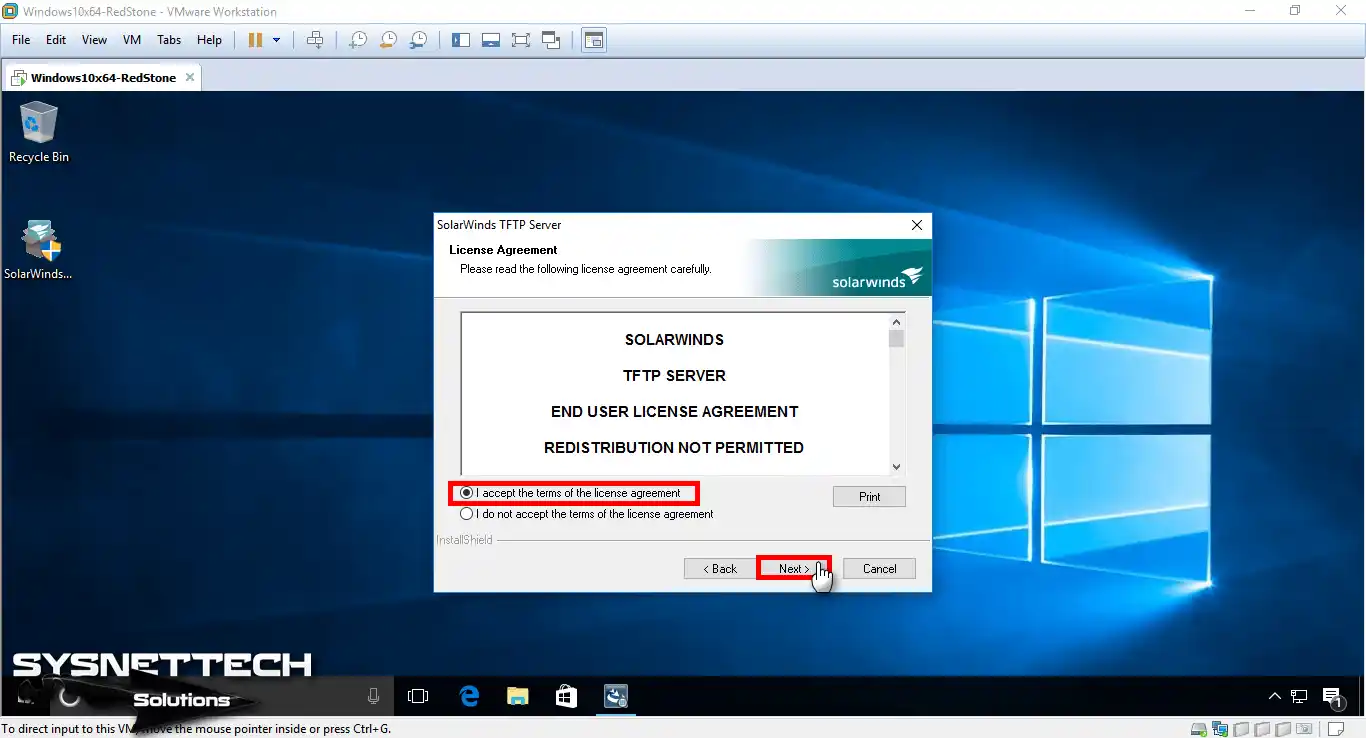Screen dimensions: 1366x738
Task: Click the Send Ctrl+Alt+Del toolbar icon
Action: pos(315,40)
